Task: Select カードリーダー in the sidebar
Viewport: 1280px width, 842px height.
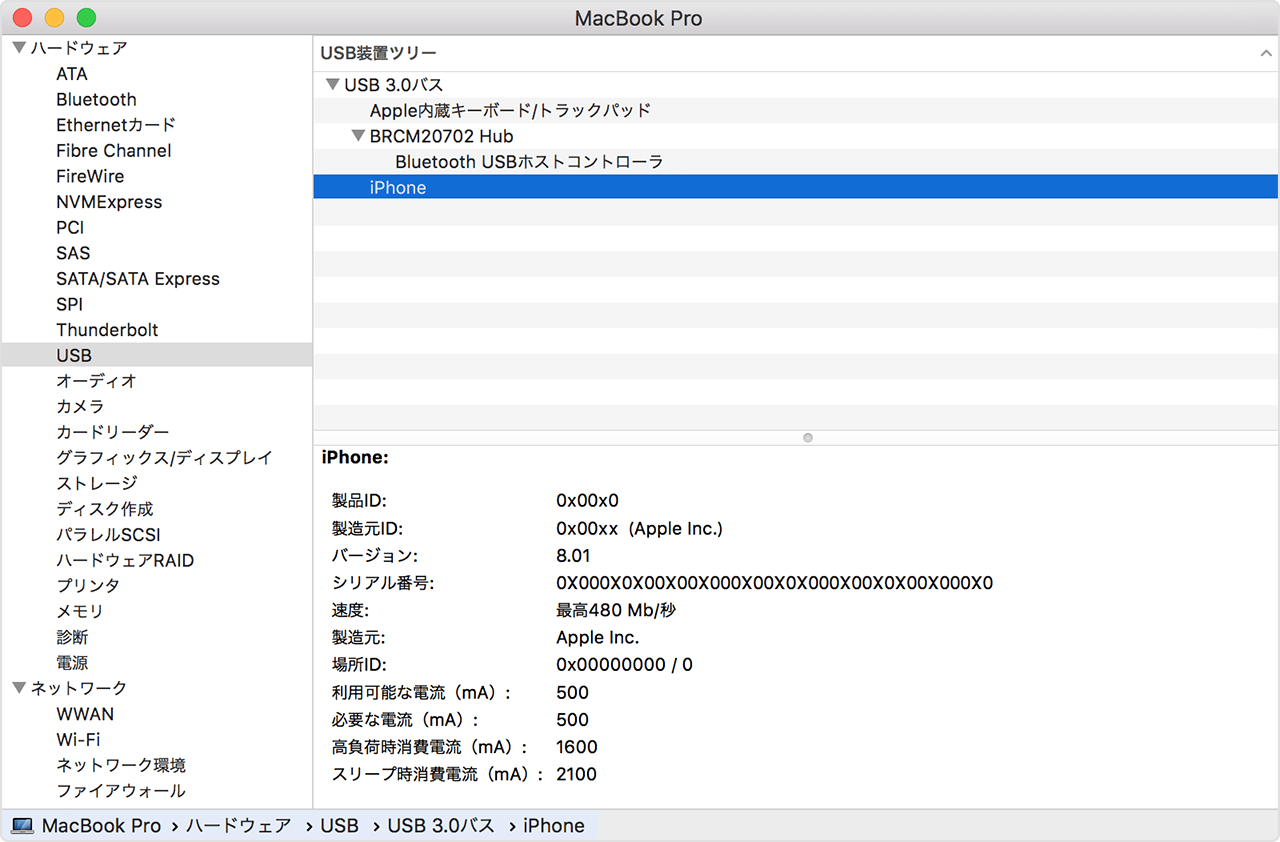Action: pyautogui.click(x=113, y=432)
